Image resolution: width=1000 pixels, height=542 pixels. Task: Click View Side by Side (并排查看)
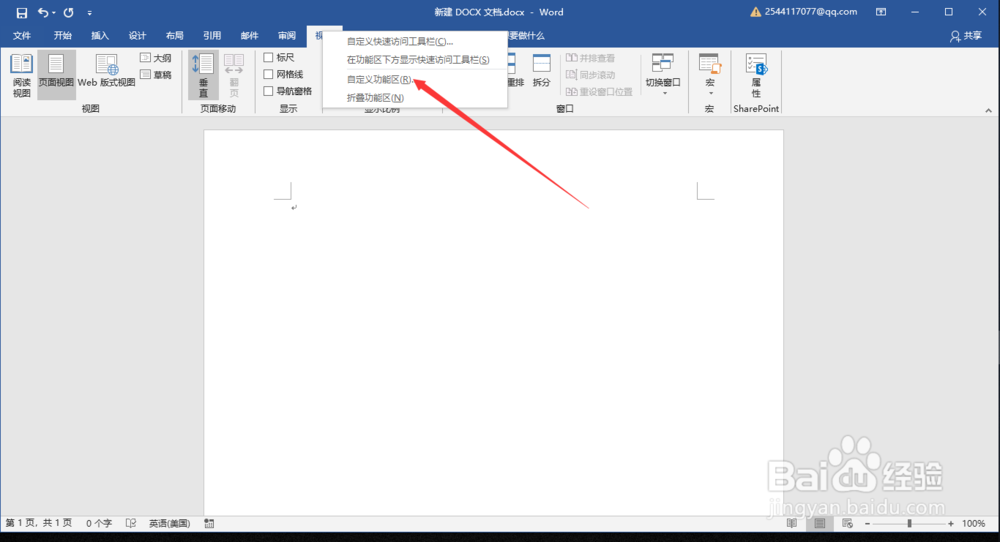[591, 58]
